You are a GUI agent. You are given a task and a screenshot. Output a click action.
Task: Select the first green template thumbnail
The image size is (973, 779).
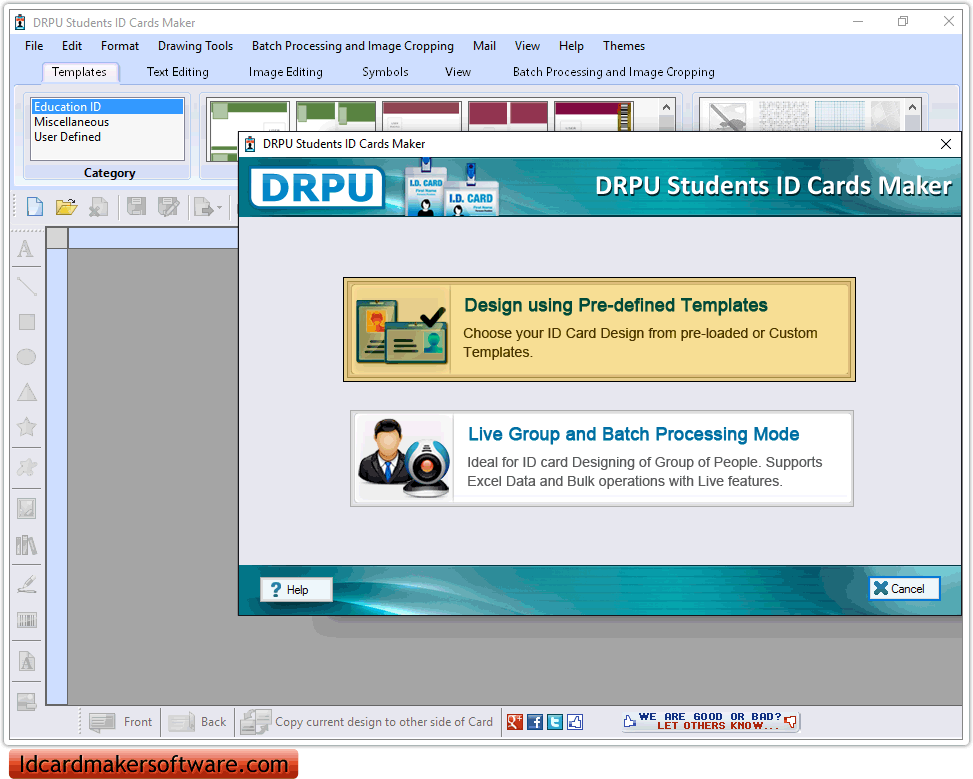click(x=249, y=116)
